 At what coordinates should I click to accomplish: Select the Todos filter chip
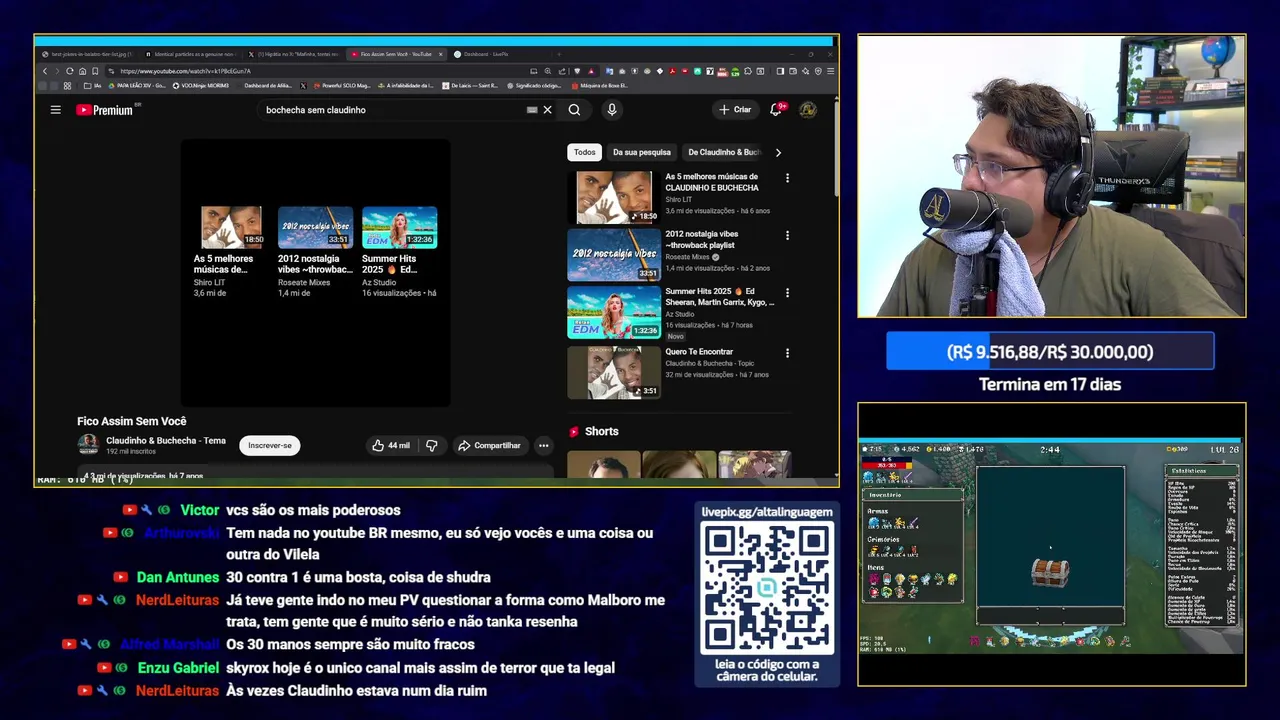[584, 152]
